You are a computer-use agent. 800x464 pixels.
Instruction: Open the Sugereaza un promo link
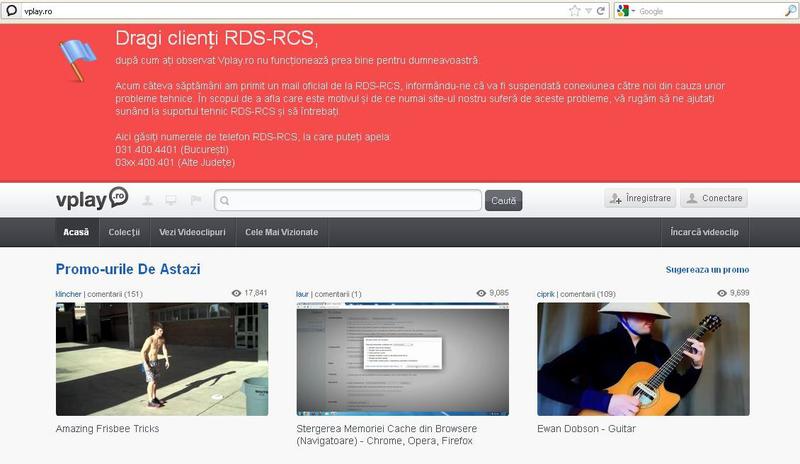[x=707, y=270]
